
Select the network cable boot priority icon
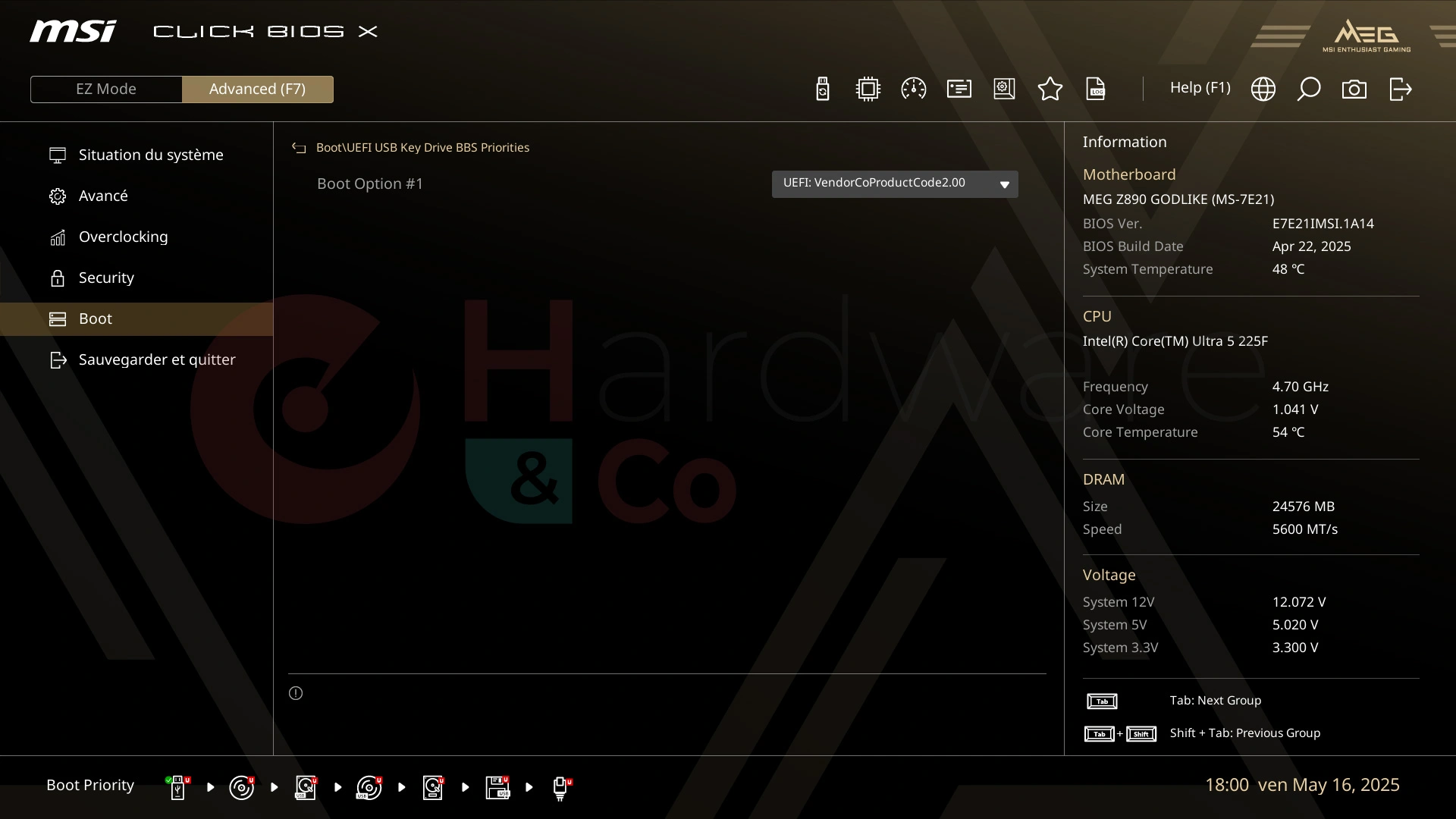561,788
